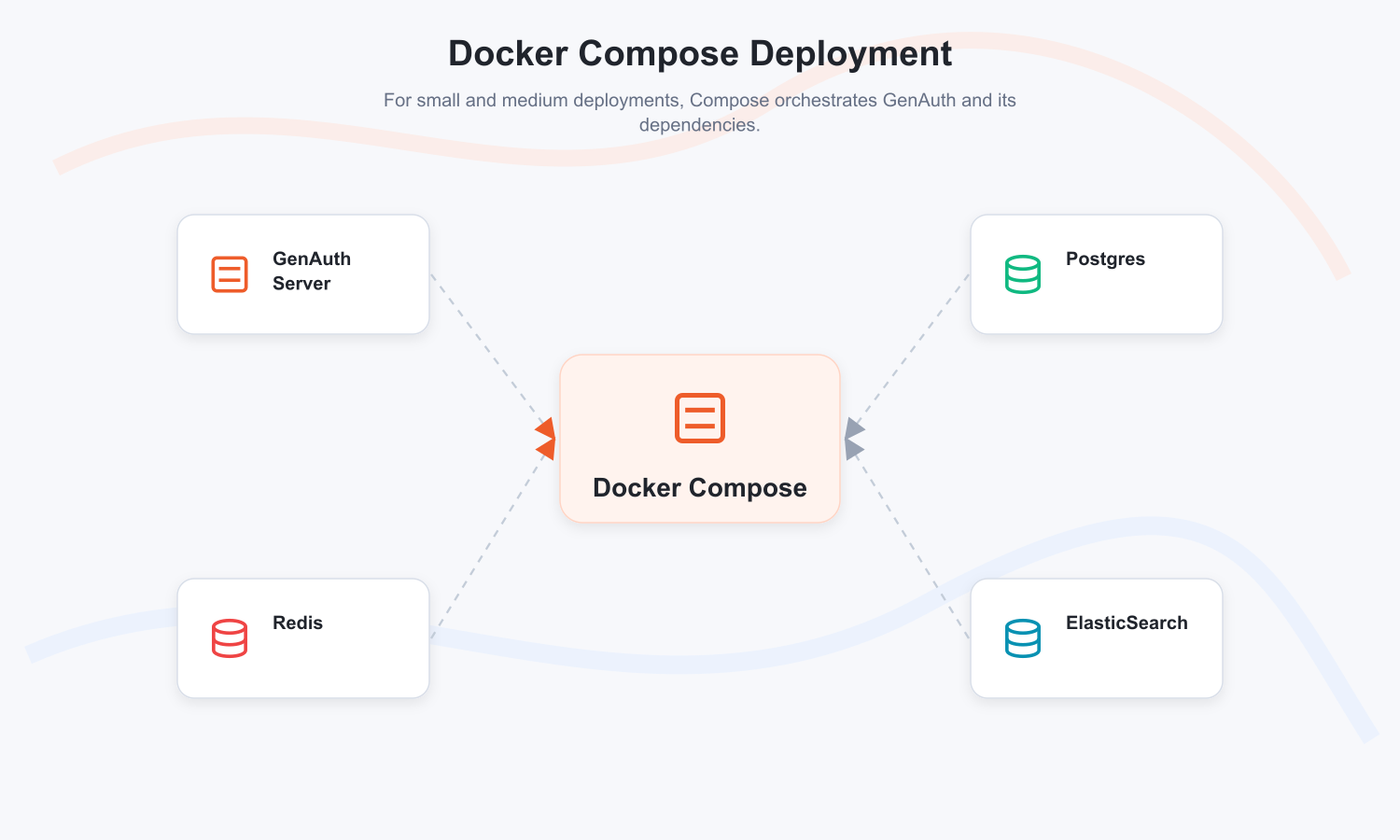Select the GenAuth Server card

tap(303, 274)
